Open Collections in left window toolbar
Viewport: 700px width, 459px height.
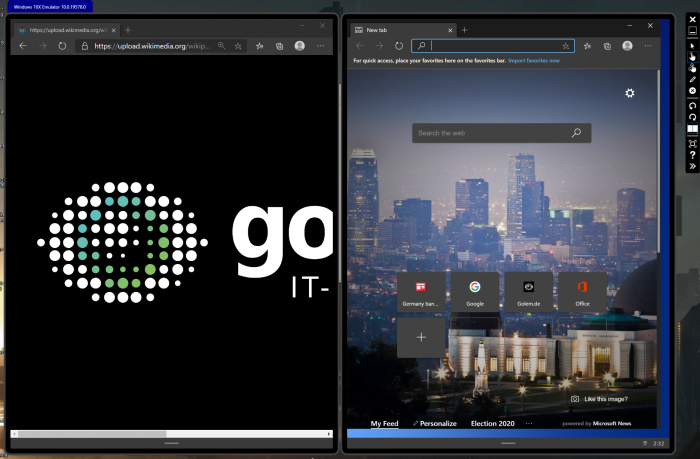coord(279,46)
